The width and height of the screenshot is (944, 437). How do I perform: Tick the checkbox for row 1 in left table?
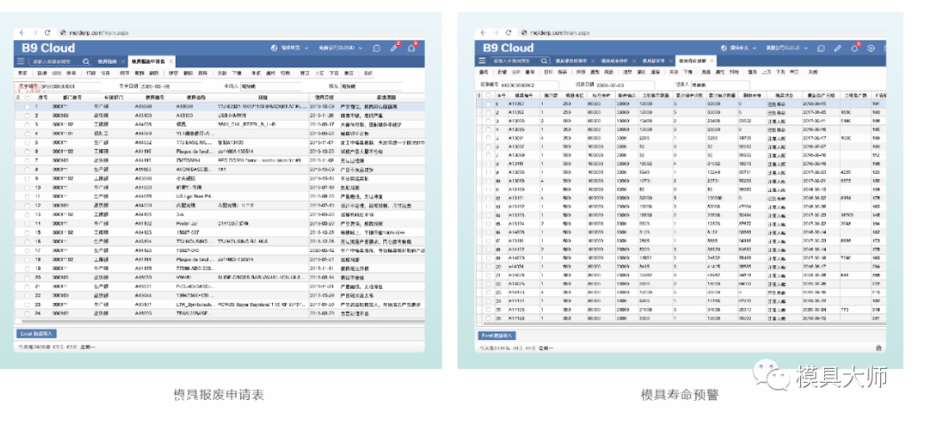[x=26, y=105]
